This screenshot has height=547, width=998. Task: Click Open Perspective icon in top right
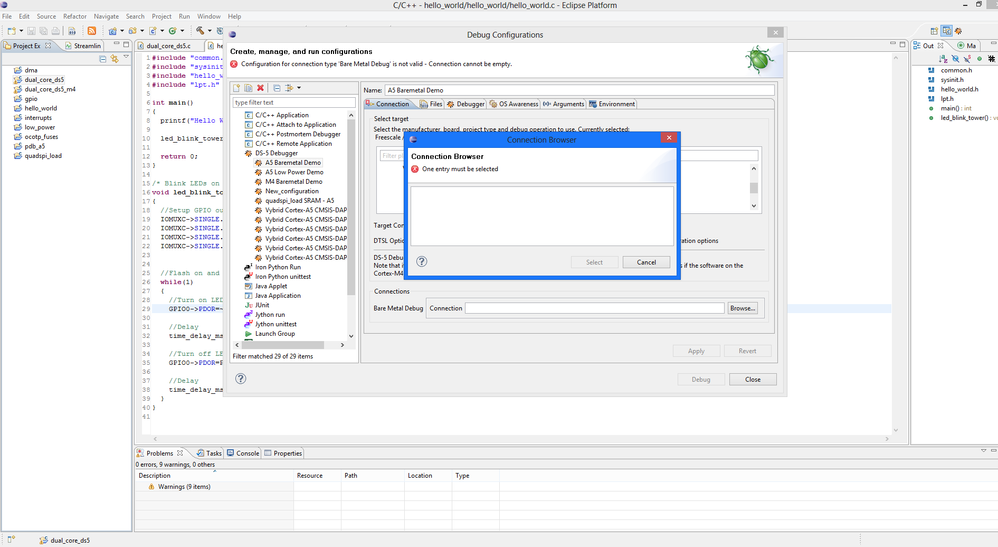[934, 31]
